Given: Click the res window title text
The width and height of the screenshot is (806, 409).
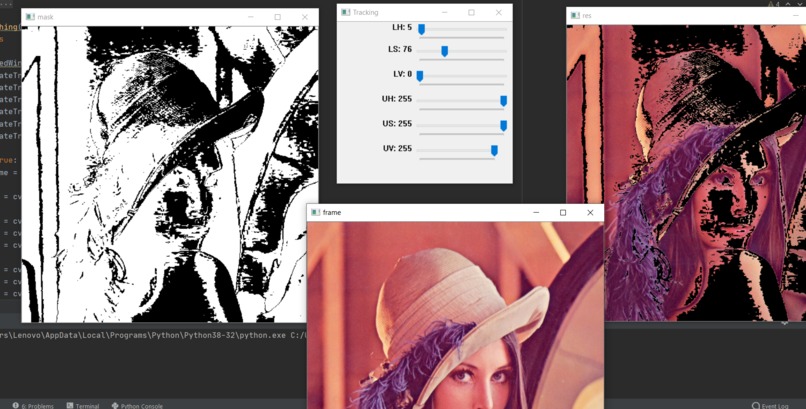Looking at the screenshot, I should [587, 15].
